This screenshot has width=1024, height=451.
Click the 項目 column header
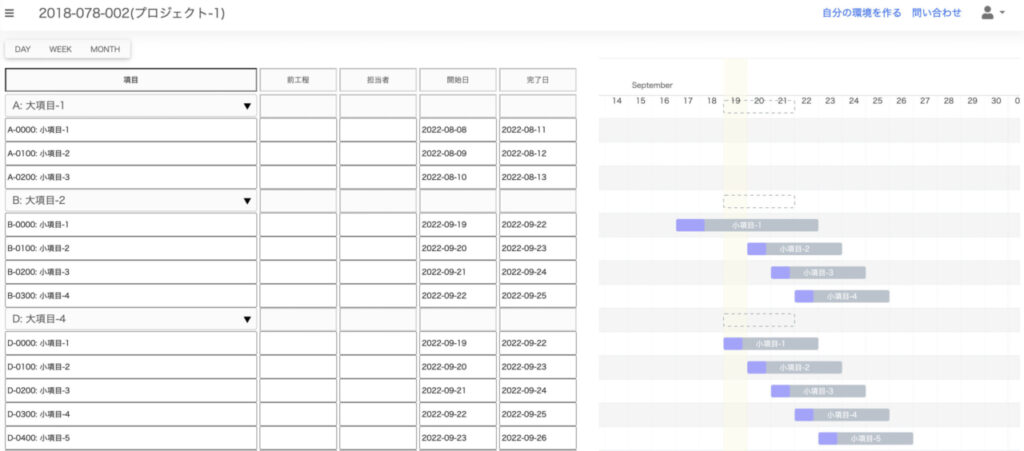(131, 80)
